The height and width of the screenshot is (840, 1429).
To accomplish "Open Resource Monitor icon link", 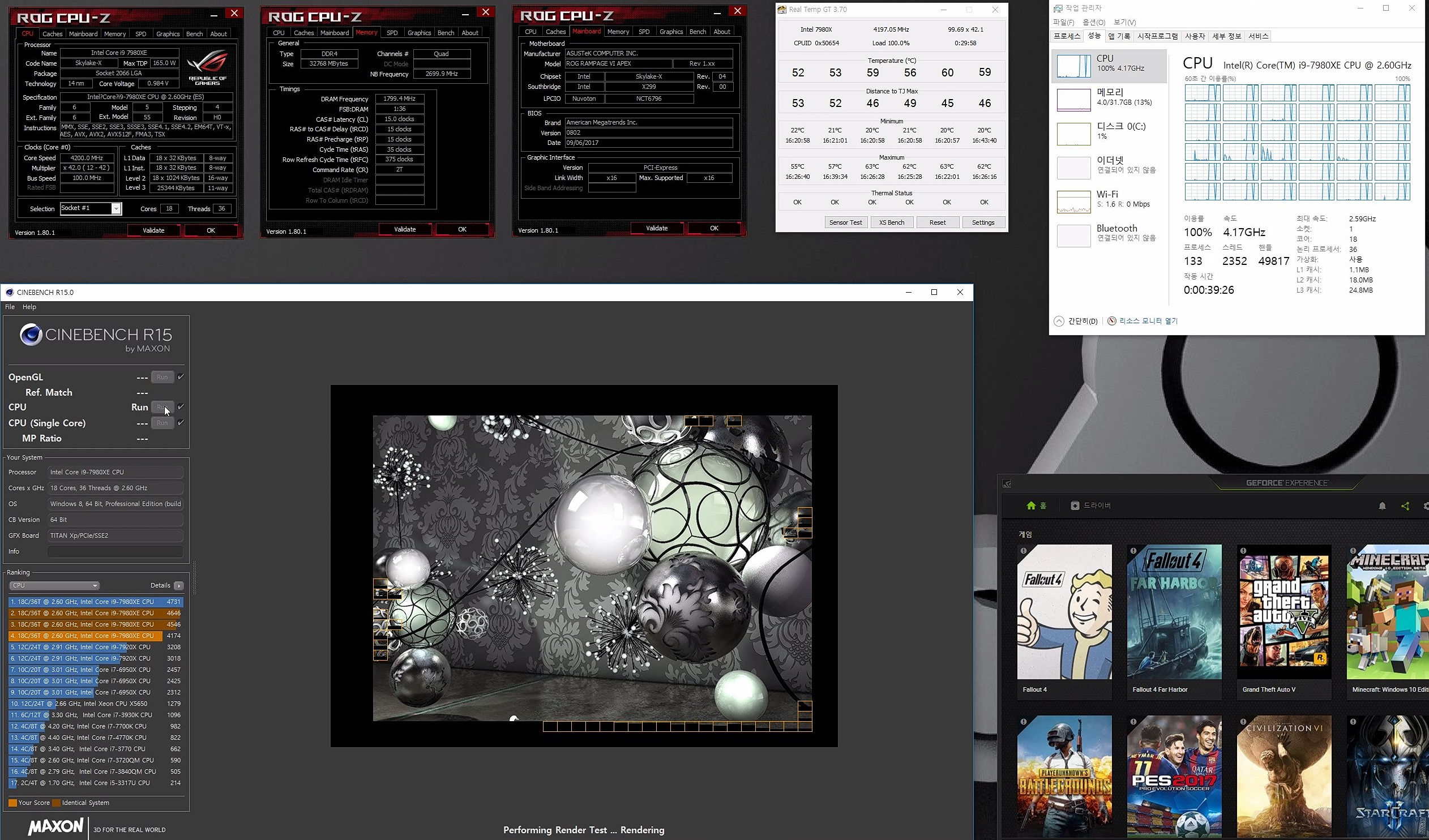I will [1112, 321].
